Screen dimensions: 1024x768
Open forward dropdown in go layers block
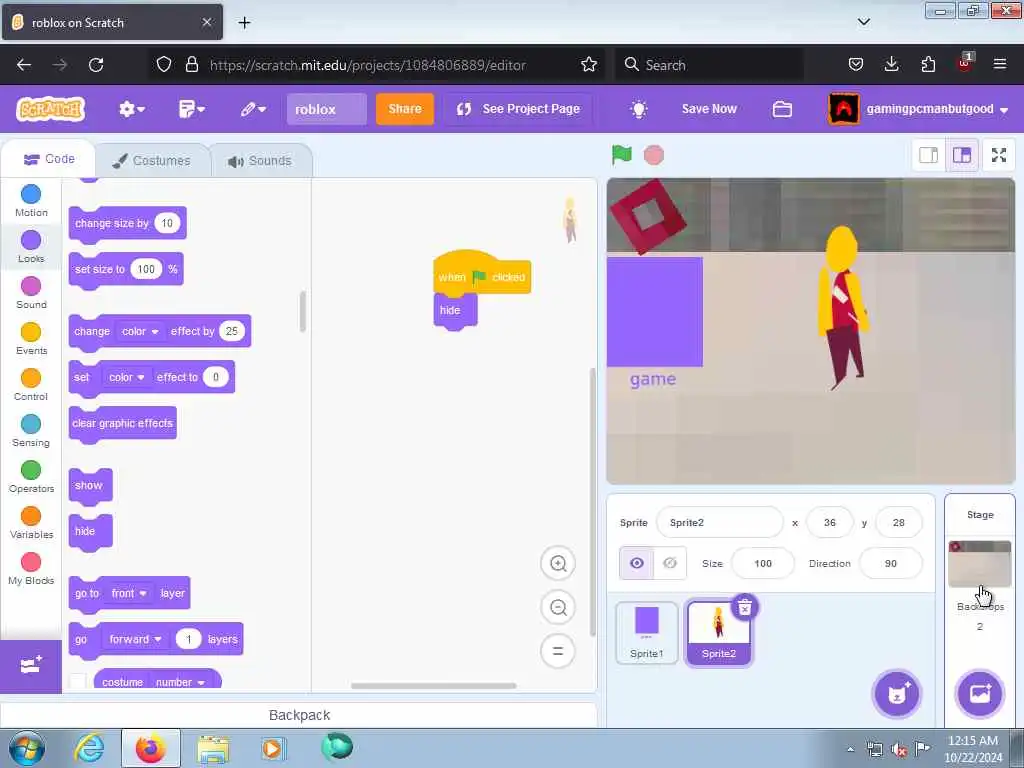(x=135, y=639)
